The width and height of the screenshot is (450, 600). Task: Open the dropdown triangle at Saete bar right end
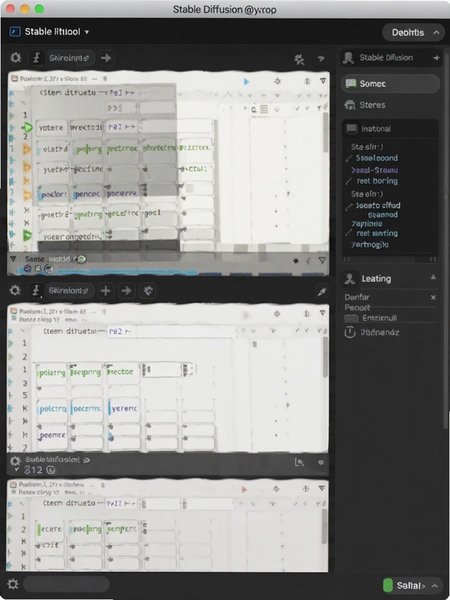click(322, 261)
